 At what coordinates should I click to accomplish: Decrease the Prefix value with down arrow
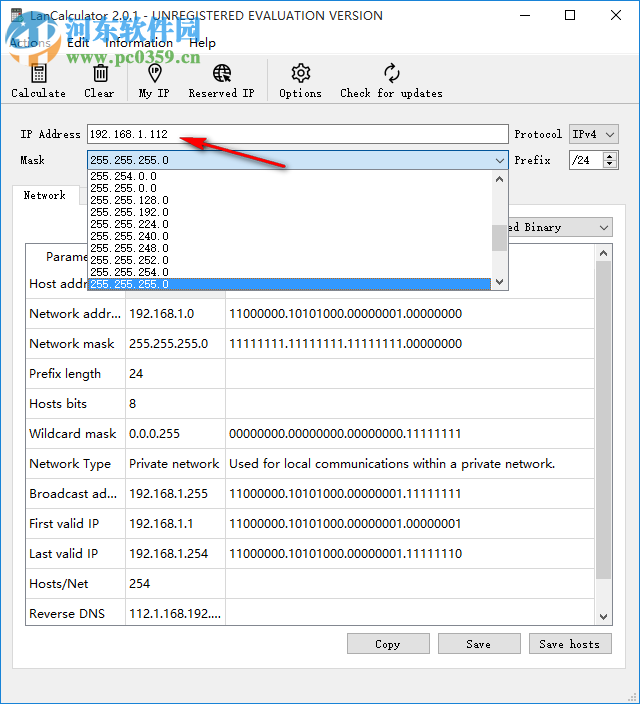point(609,164)
